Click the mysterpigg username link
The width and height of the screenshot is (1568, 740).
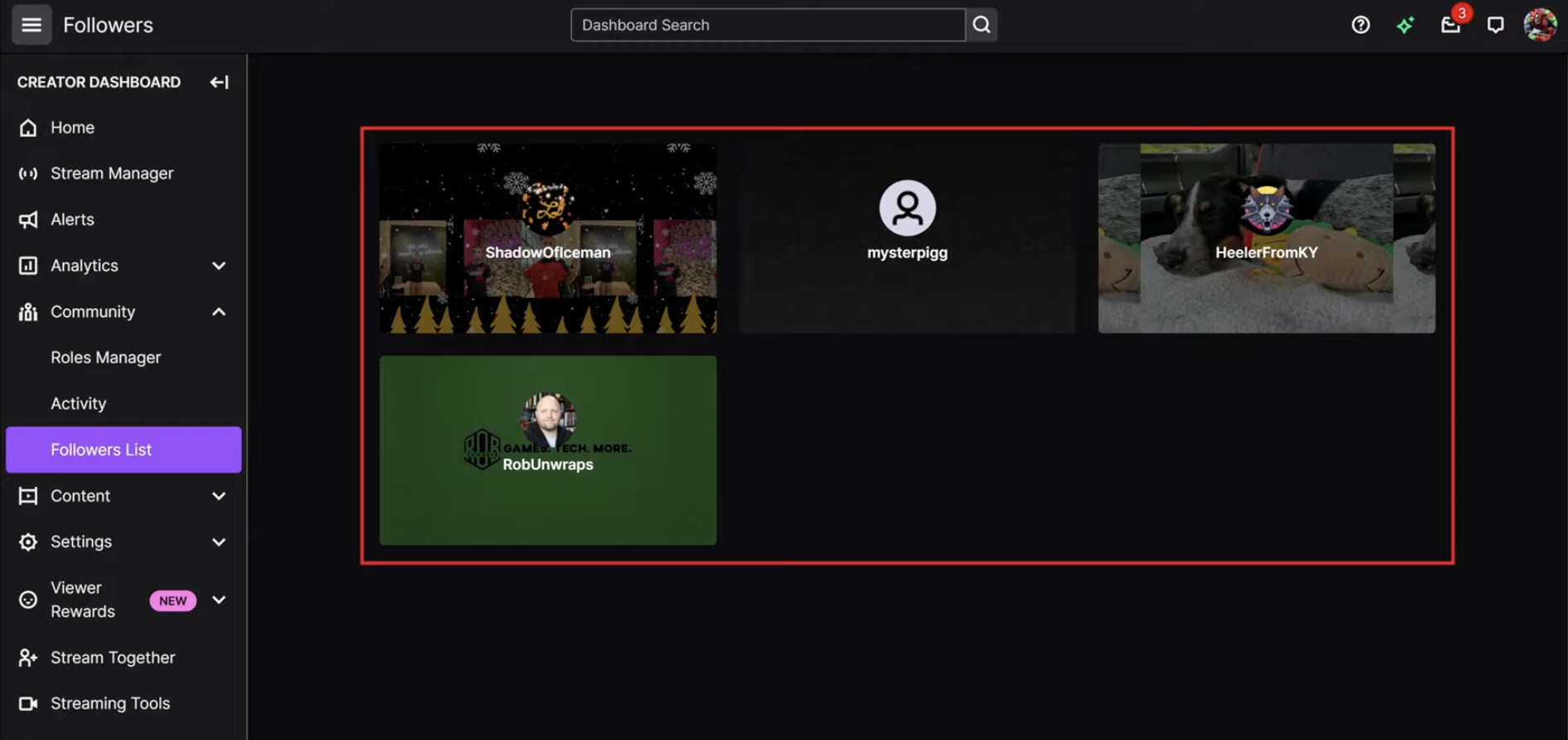[x=907, y=252]
